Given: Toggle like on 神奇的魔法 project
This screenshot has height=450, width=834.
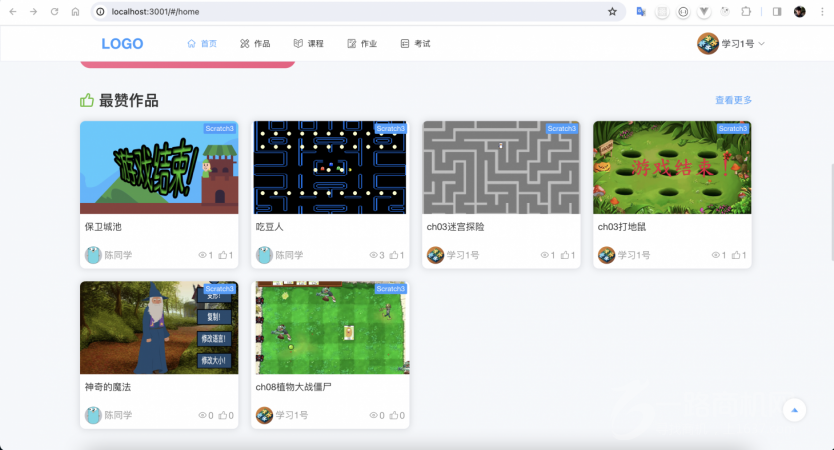Looking at the screenshot, I should [x=222, y=415].
